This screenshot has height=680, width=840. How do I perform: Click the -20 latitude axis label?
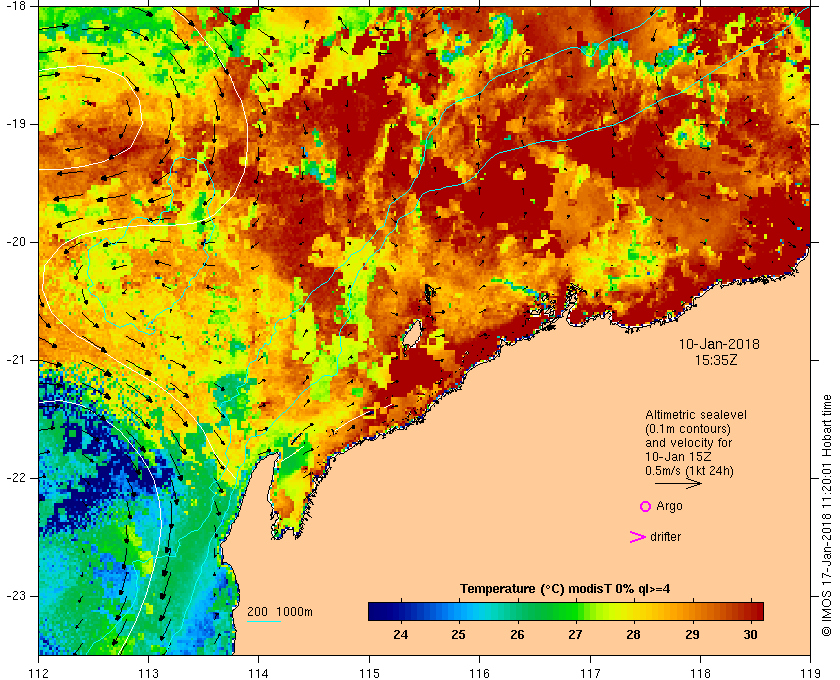[x=15, y=242]
